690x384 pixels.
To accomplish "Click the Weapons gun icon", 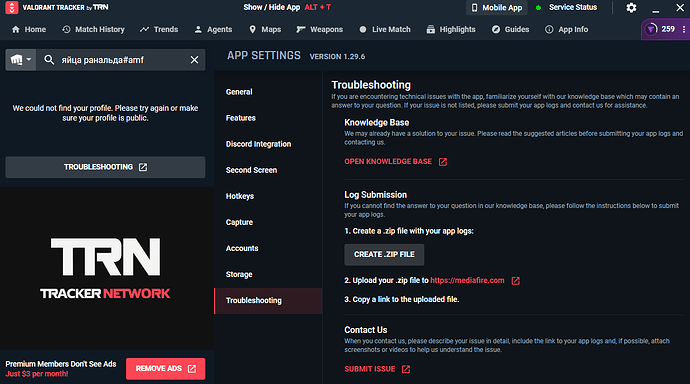I will [x=301, y=29].
